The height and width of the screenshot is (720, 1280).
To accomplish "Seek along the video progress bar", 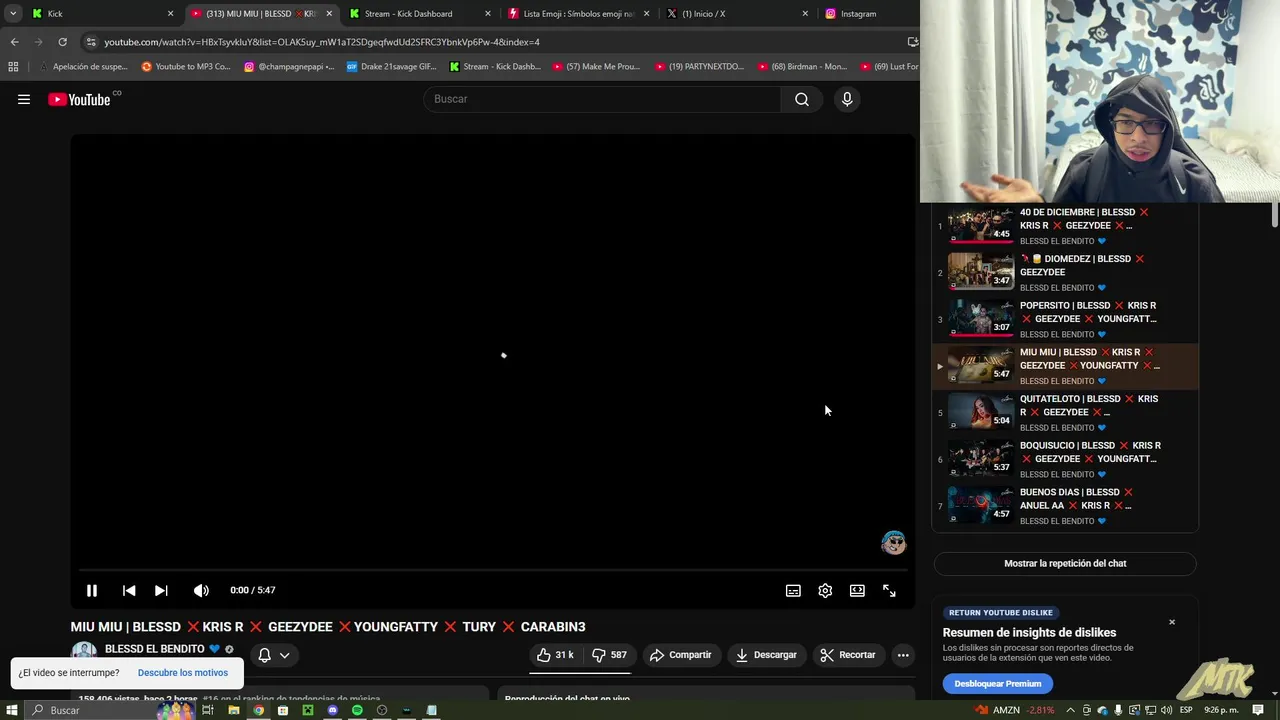I will pyautogui.click(x=492, y=570).
